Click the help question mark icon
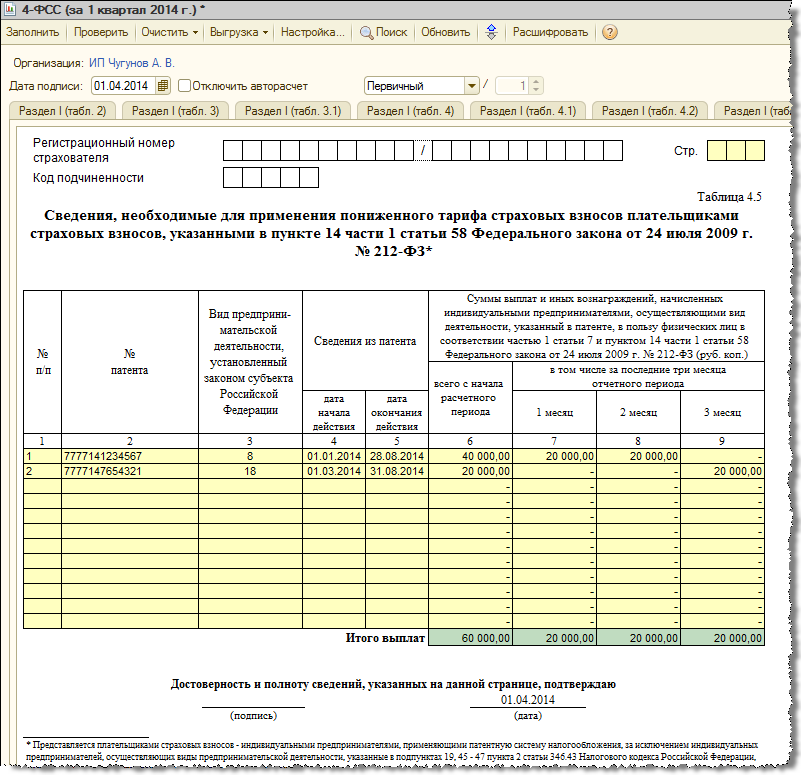 [610, 32]
